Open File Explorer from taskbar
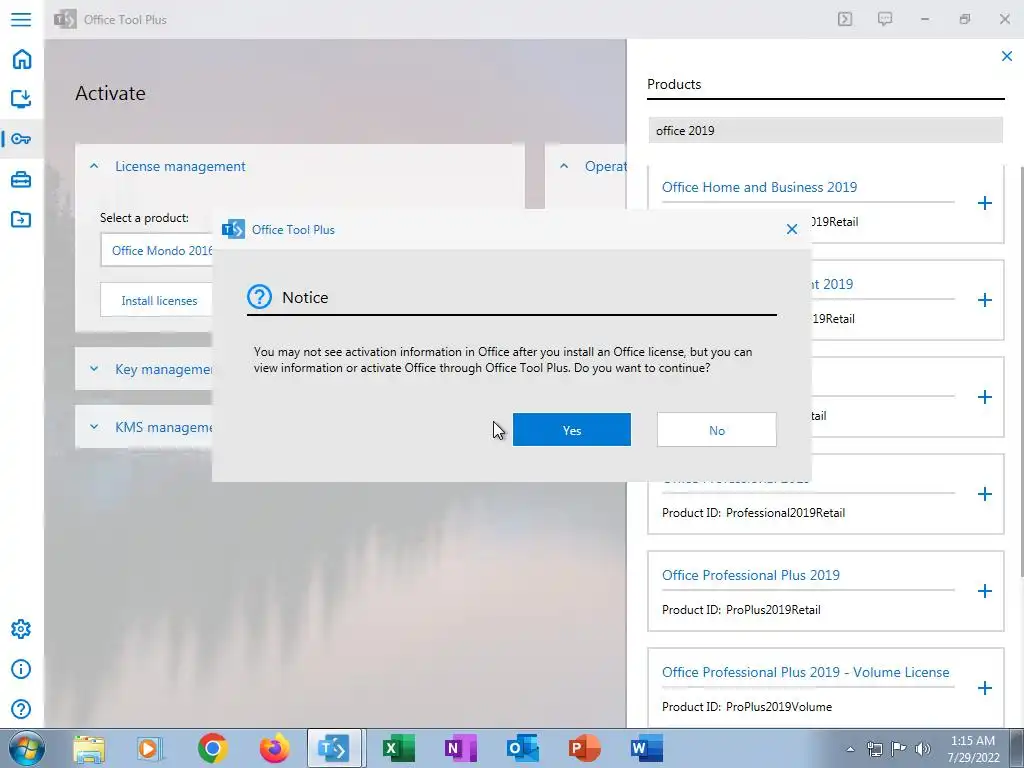This screenshot has height=768, width=1024. (x=89, y=748)
